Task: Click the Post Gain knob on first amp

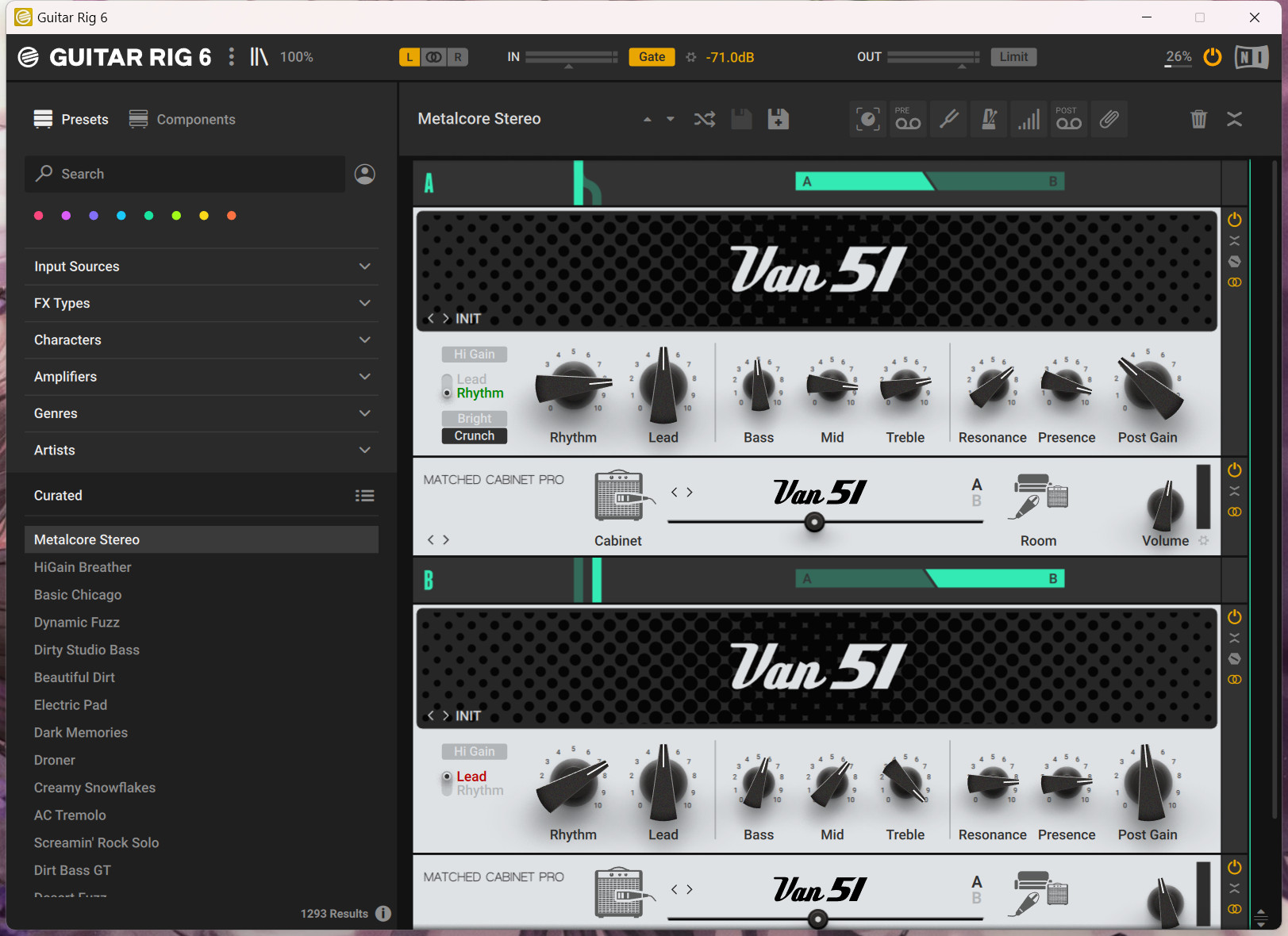Action: 1148,386
